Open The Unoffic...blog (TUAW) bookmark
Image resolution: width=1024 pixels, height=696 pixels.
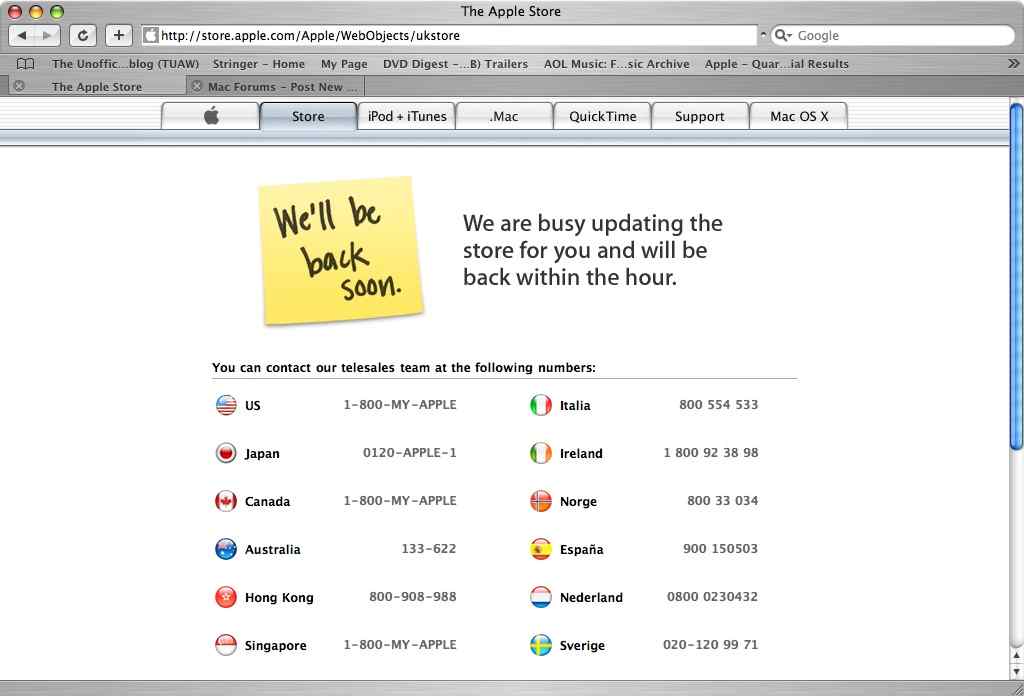(x=125, y=64)
